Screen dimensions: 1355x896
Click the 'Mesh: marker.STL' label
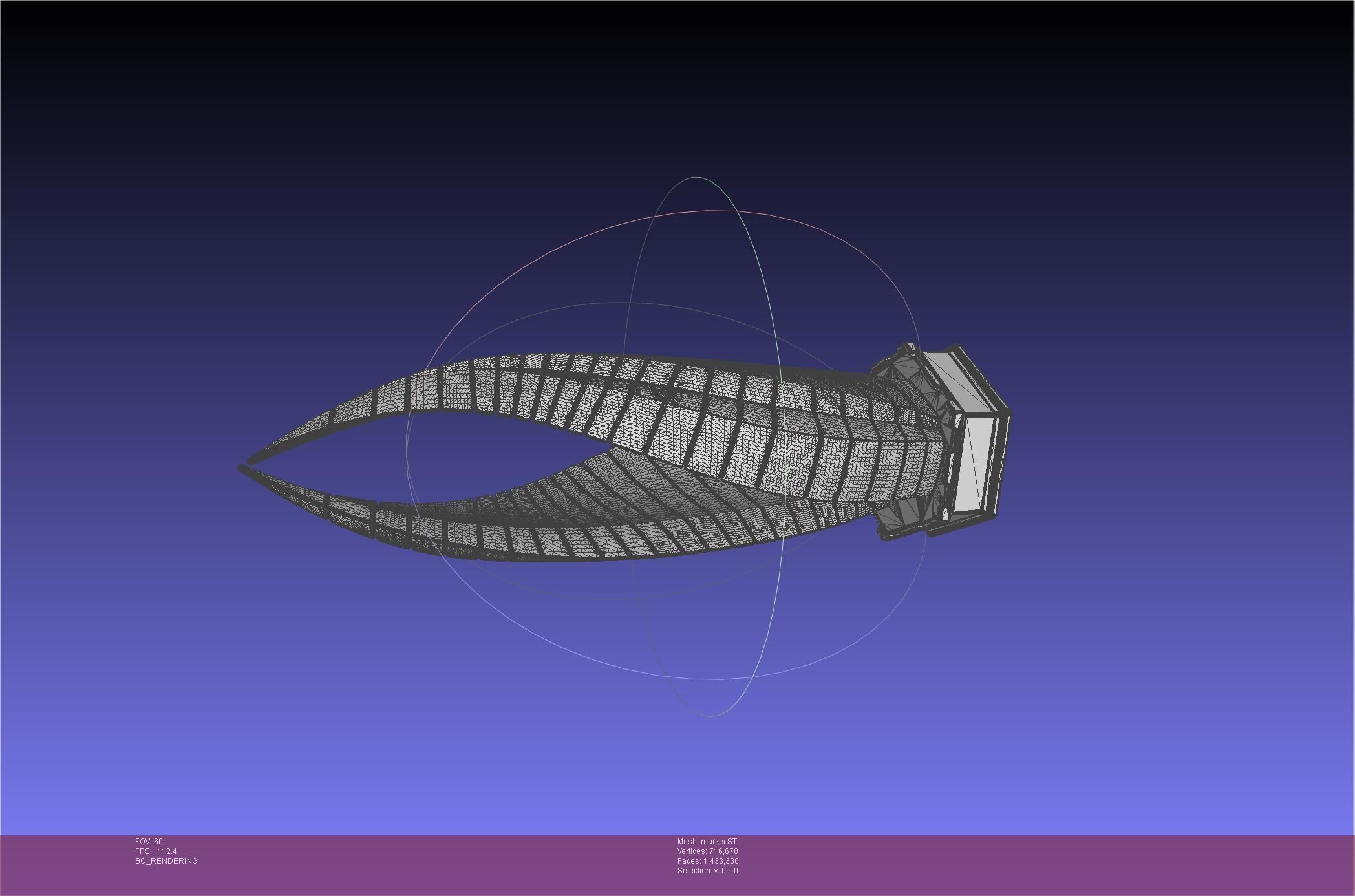click(709, 842)
